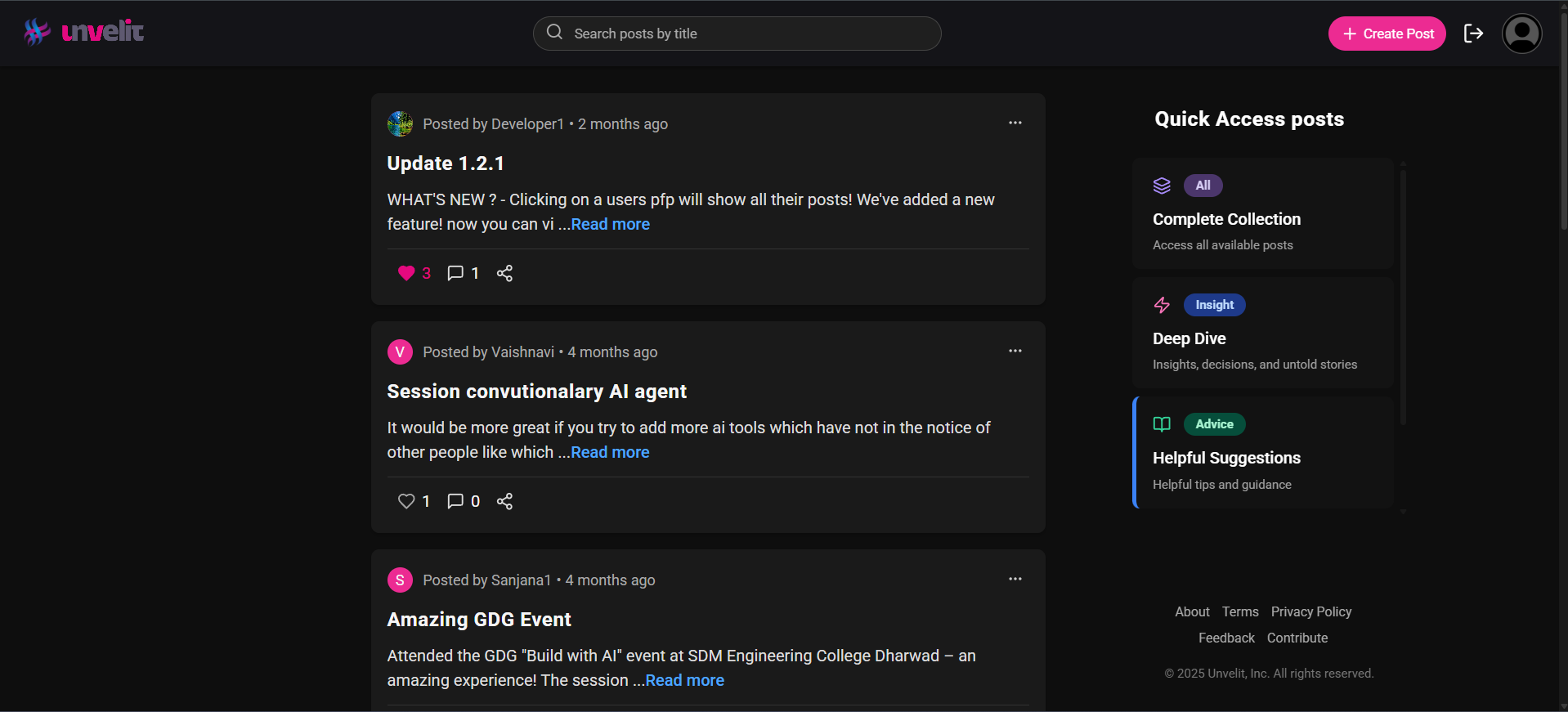Click the Quick Access panel scrollbar

pyautogui.click(x=1403, y=294)
